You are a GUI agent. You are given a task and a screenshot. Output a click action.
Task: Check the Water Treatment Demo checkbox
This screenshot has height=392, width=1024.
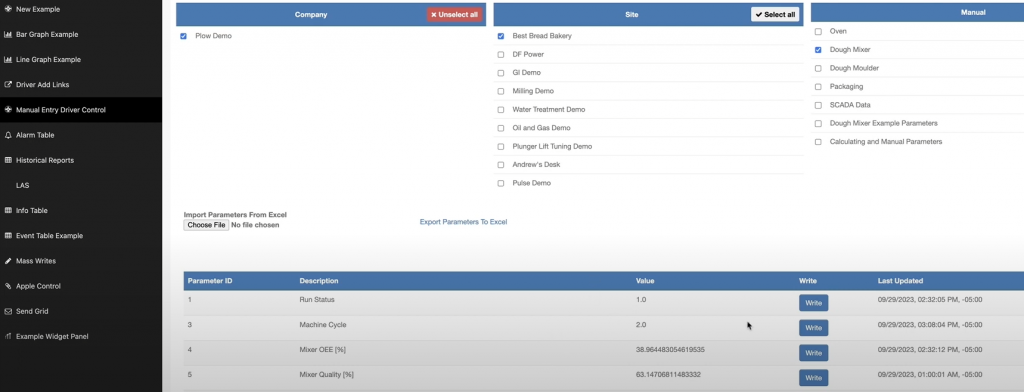[x=501, y=110]
